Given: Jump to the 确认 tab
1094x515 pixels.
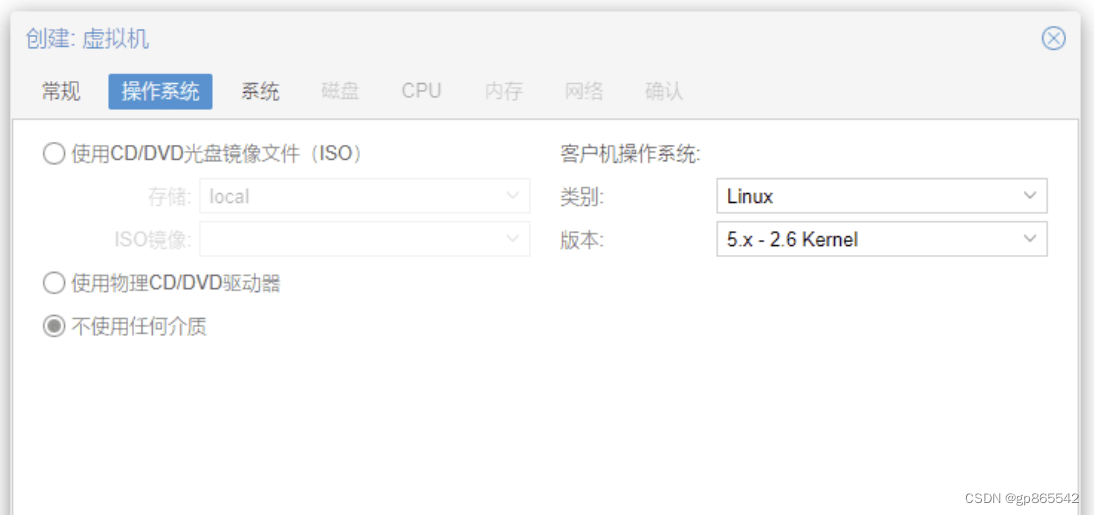Looking at the screenshot, I should pyautogui.click(x=664, y=92).
